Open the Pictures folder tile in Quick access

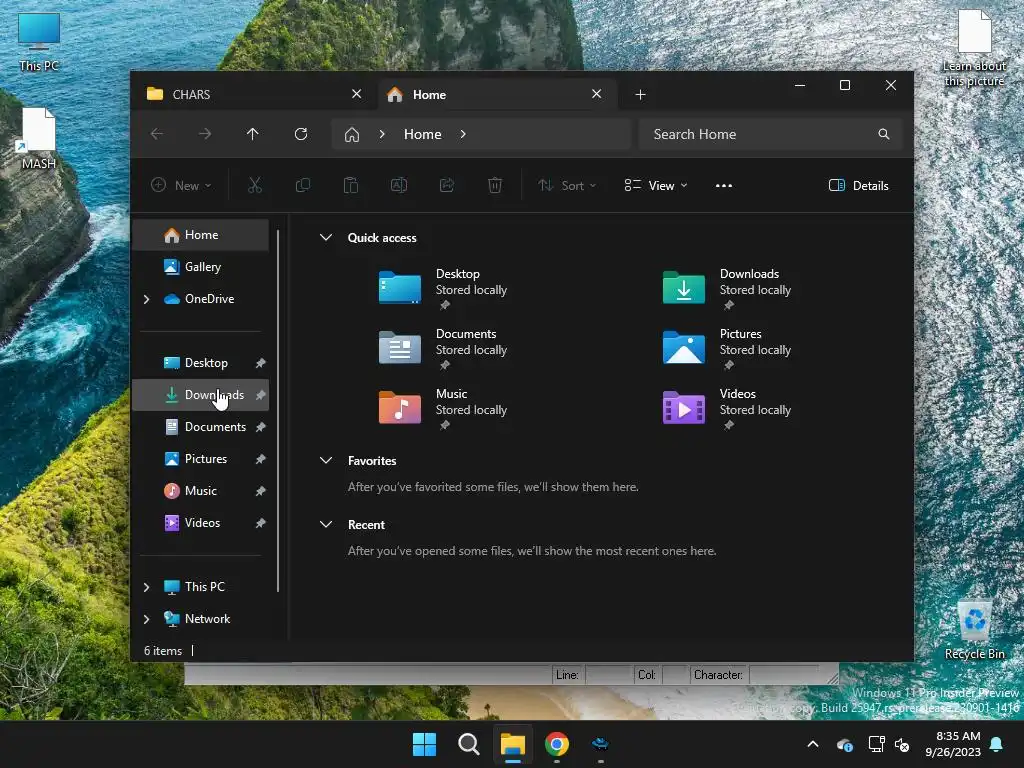(727, 347)
